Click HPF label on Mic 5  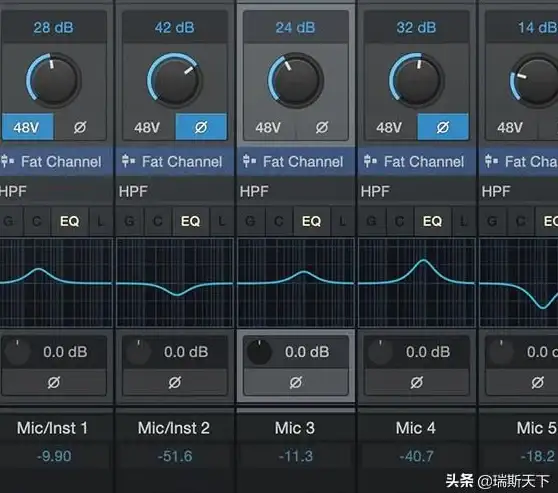coord(496,192)
